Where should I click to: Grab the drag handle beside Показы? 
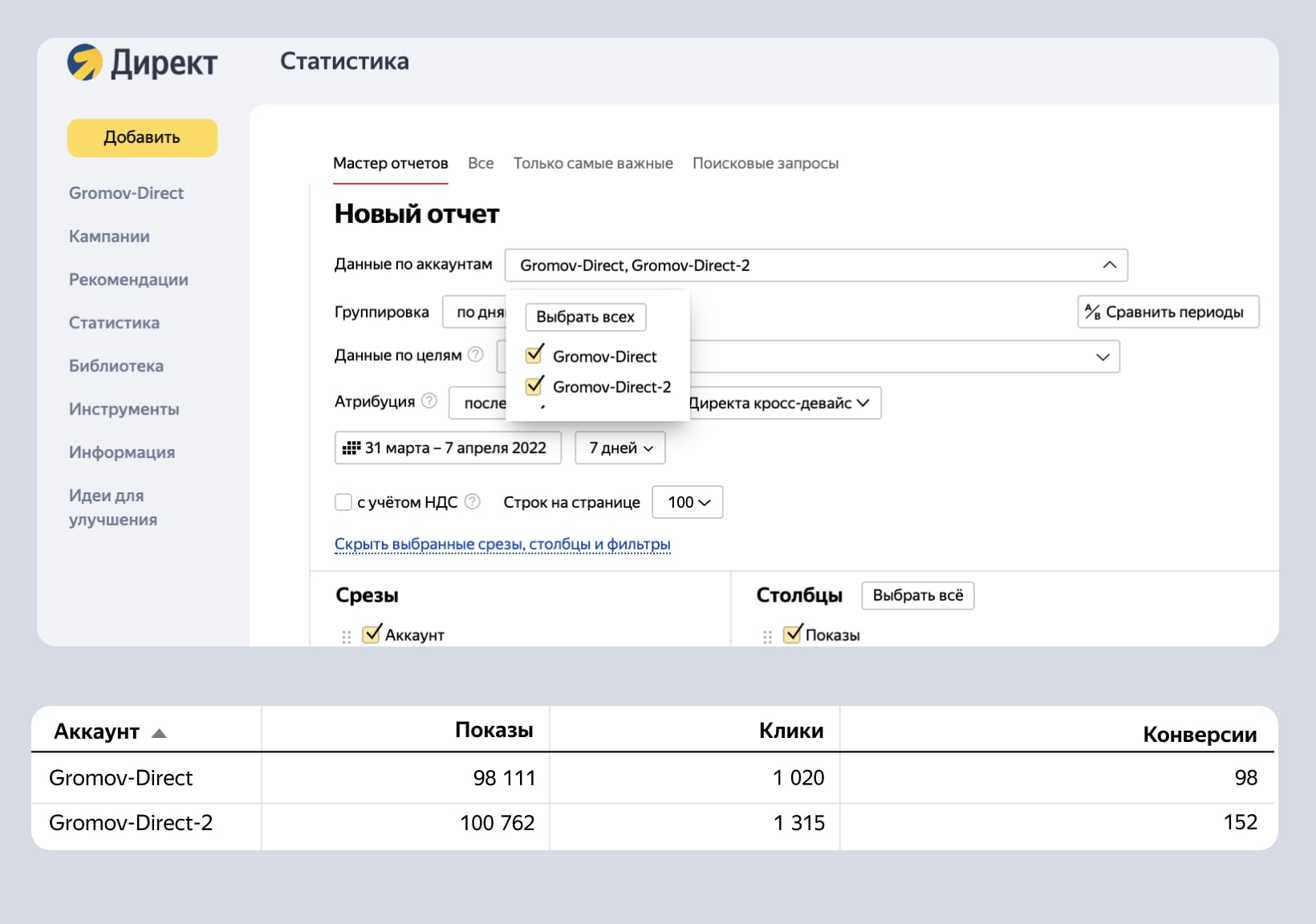[x=767, y=637]
